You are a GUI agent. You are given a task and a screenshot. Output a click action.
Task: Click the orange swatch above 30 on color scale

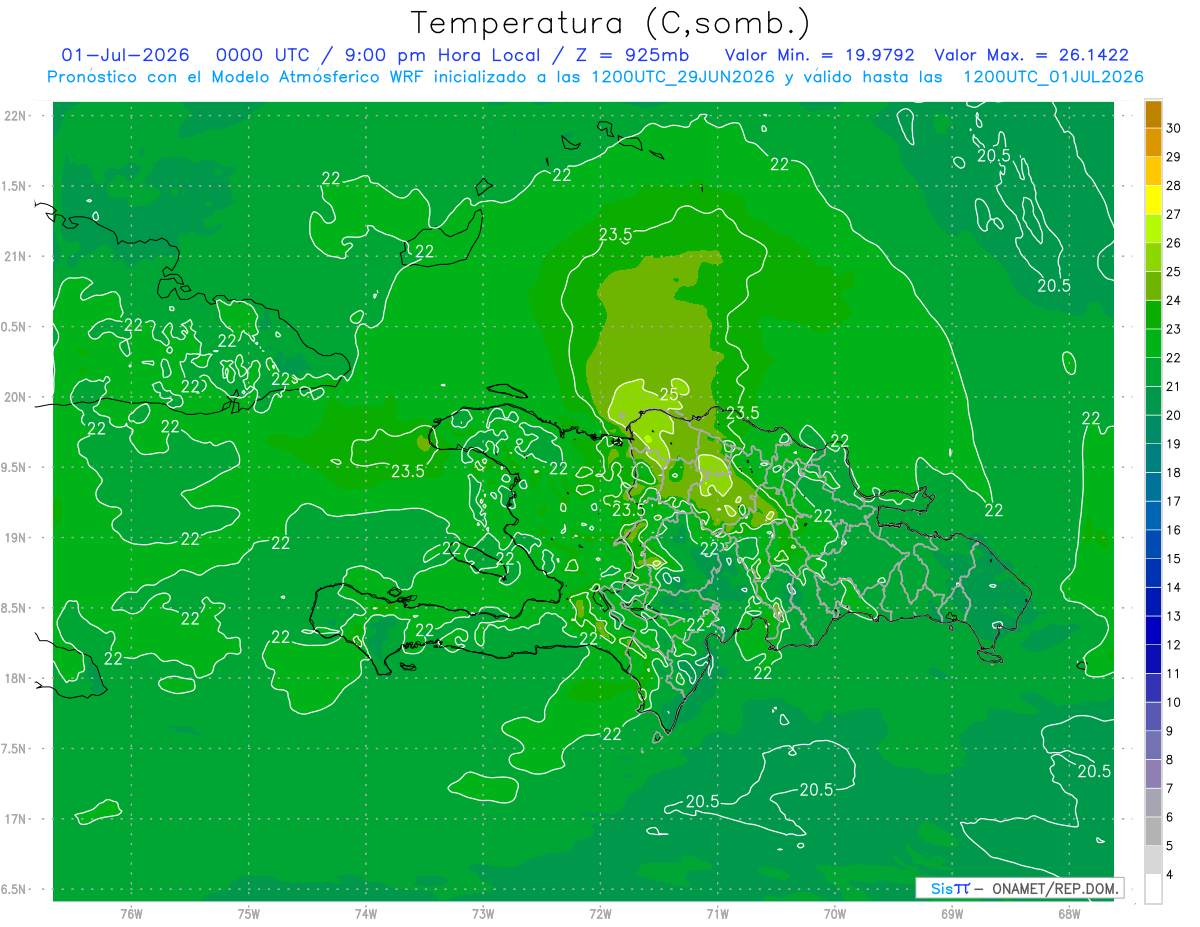click(1153, 114)
